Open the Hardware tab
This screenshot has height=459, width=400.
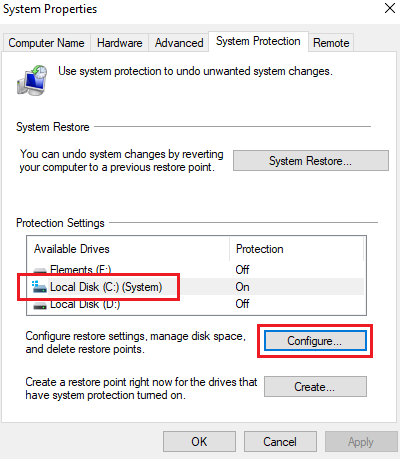point(120,43)
